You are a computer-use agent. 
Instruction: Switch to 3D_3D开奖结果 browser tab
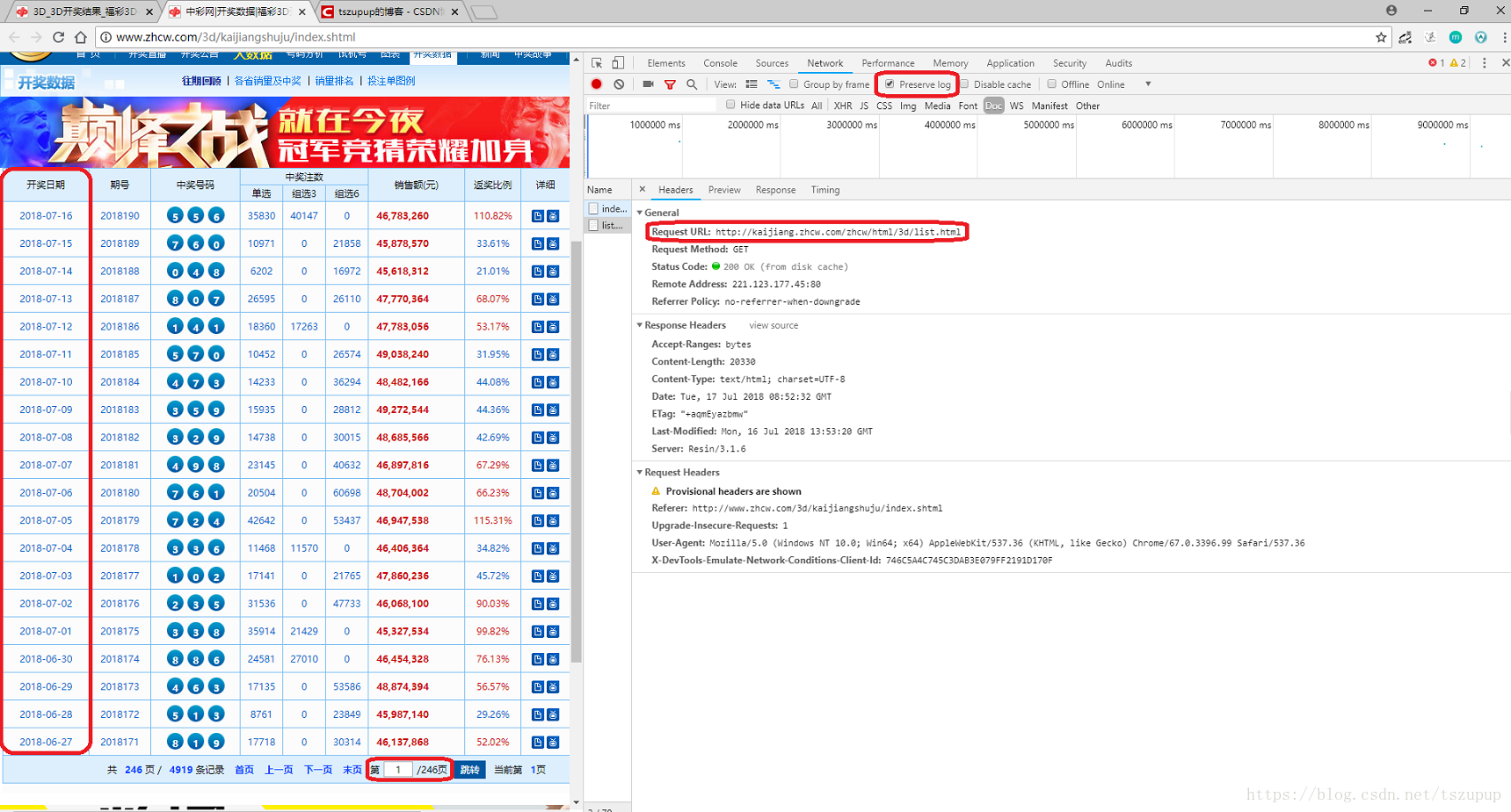(84, 11)
